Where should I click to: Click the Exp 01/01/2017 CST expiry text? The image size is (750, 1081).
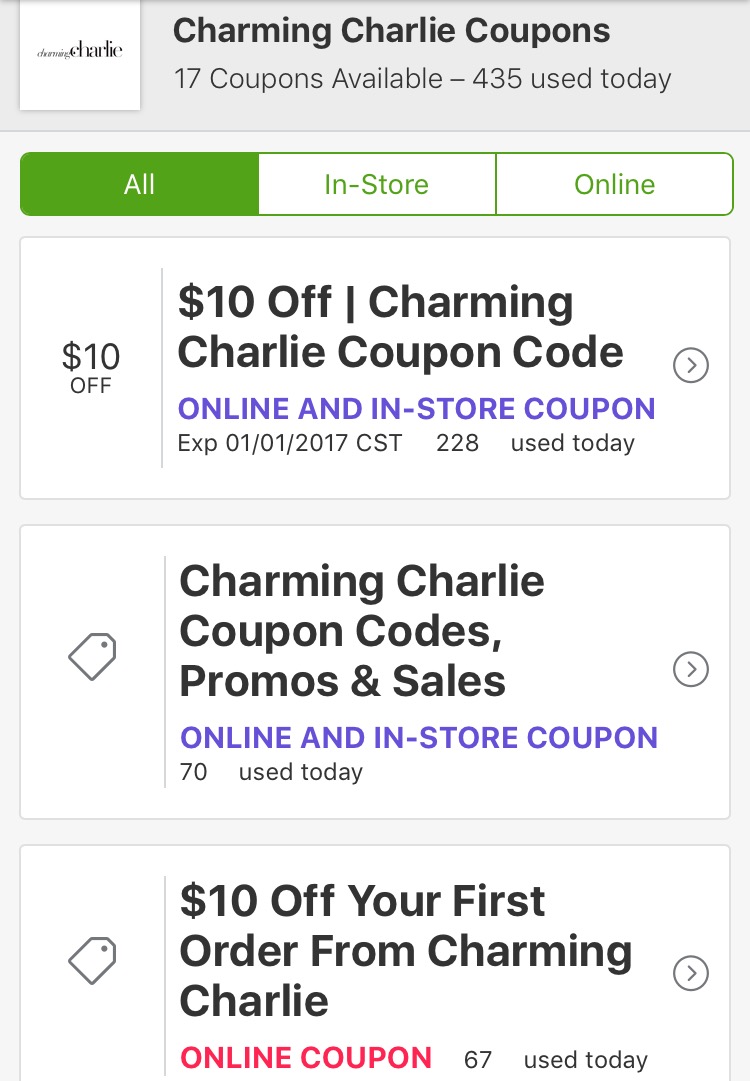coord(290,443)
